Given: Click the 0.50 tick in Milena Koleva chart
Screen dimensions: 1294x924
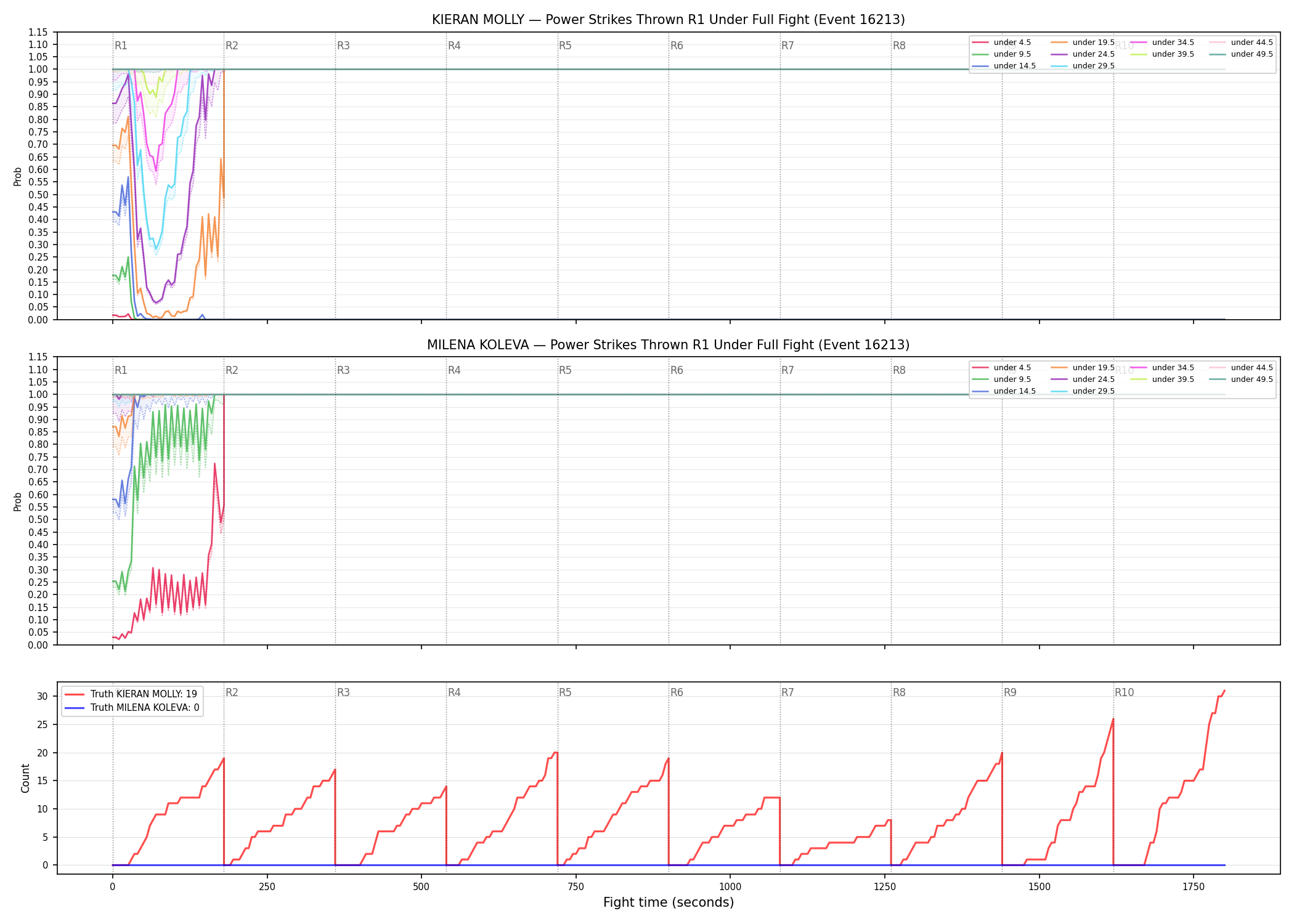Looking at the screenshot, I should coord(38,519).
